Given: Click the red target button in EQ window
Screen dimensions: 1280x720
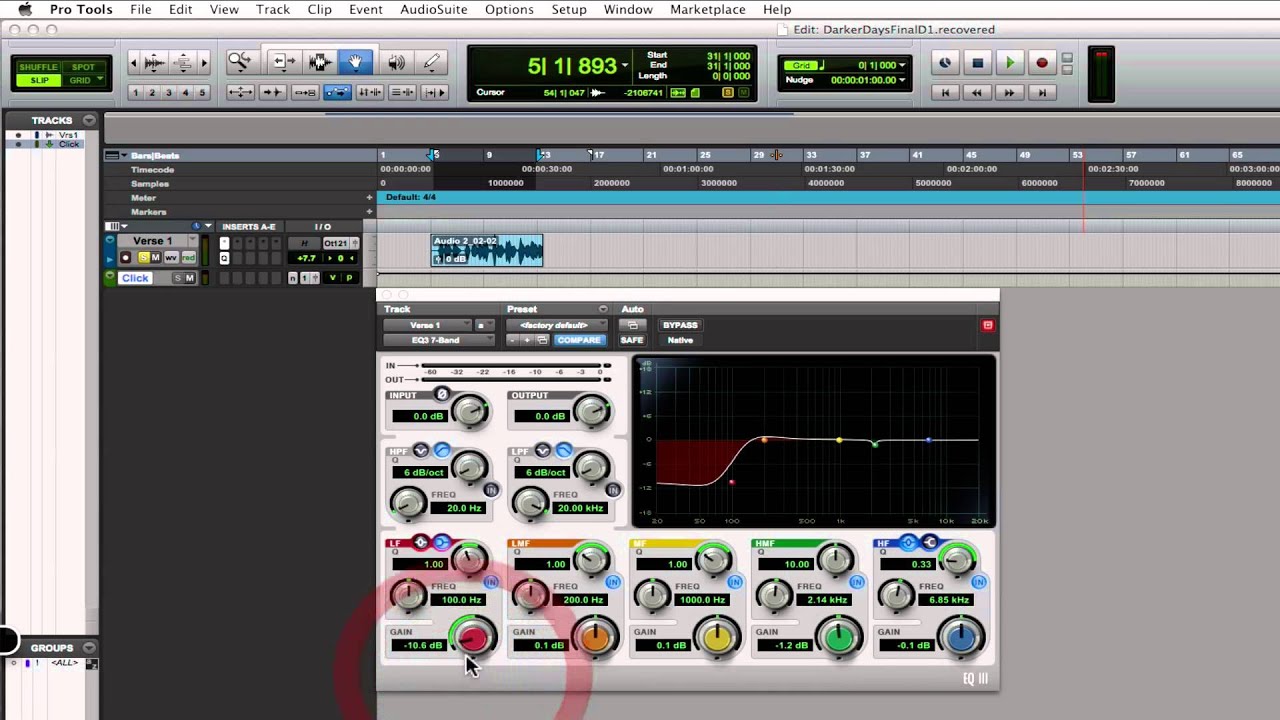Looking at the screenshot, I should pyautogui.click(x=988, y=325).
